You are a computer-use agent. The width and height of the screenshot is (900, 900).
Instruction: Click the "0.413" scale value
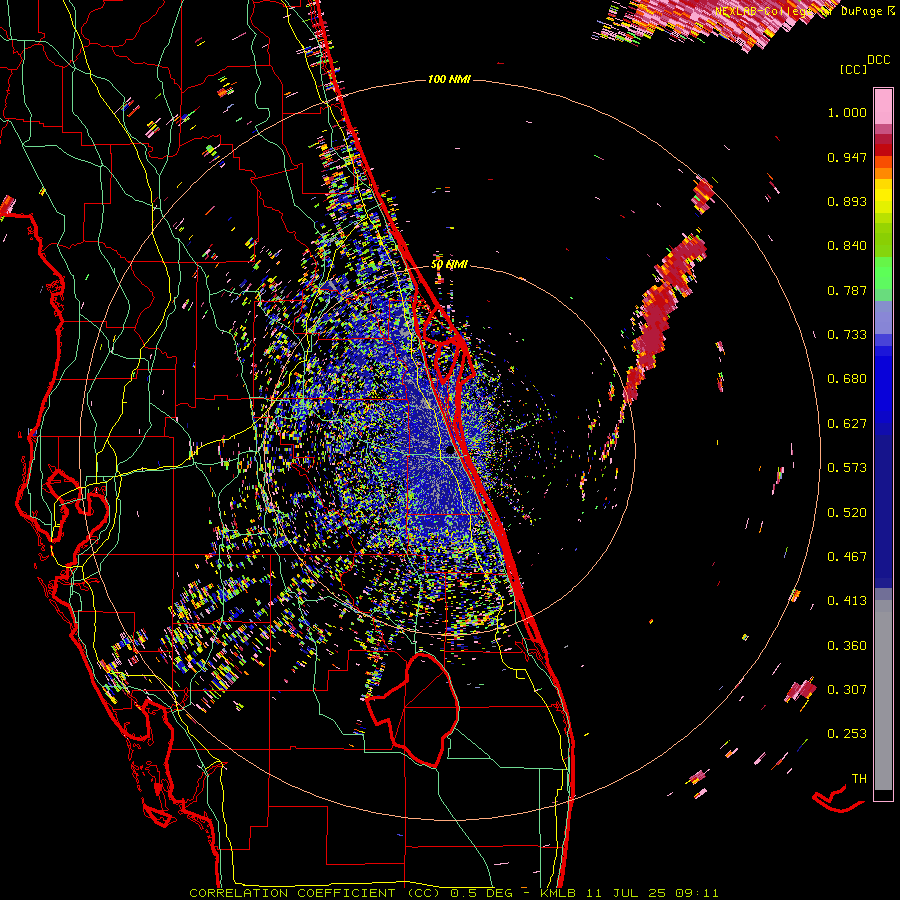click(x=847, y=601)
